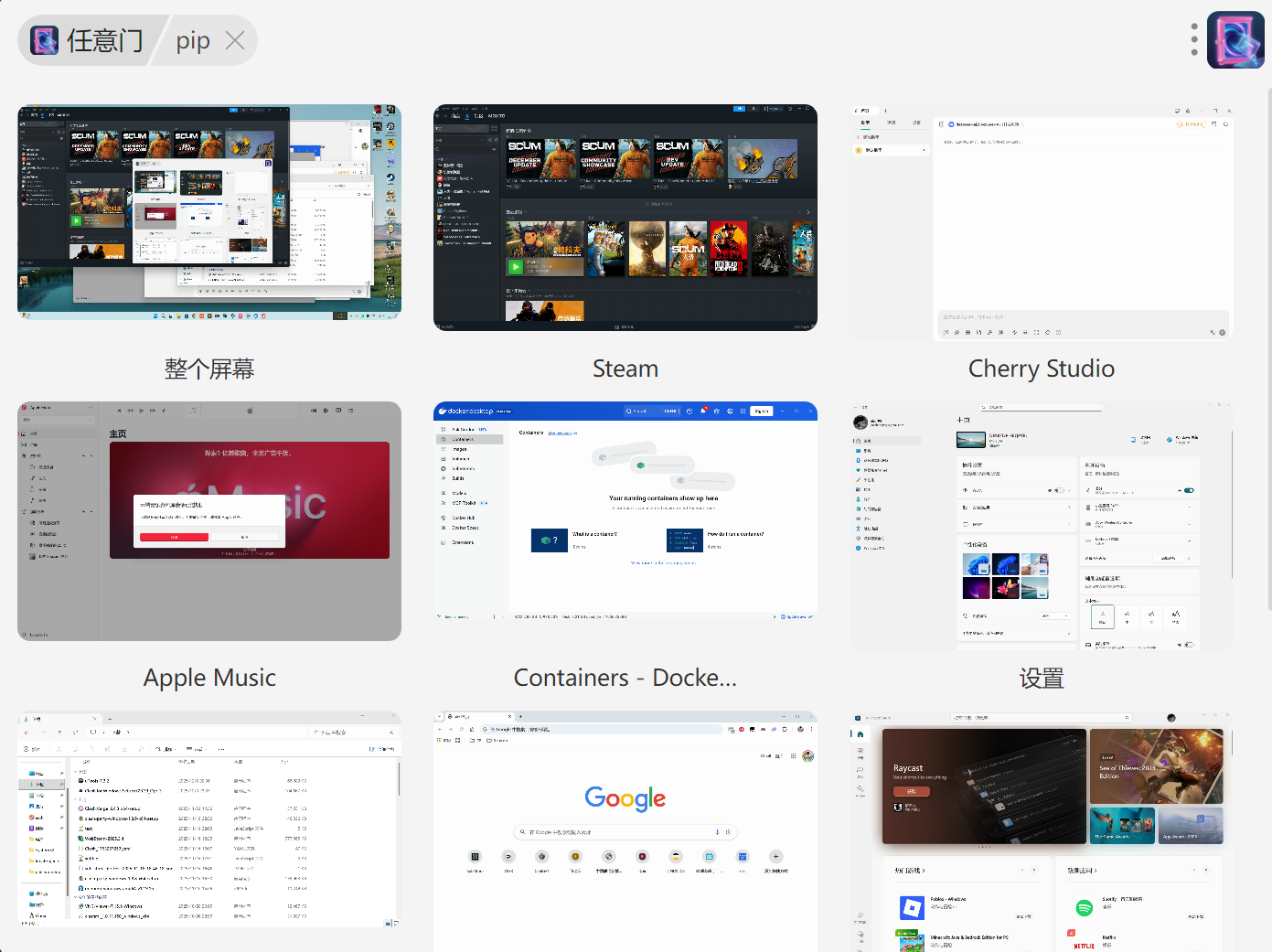Select the 整个屏幕 full screen thumbnail
Screen dimensions: 1272x952
tap(209, 212)
